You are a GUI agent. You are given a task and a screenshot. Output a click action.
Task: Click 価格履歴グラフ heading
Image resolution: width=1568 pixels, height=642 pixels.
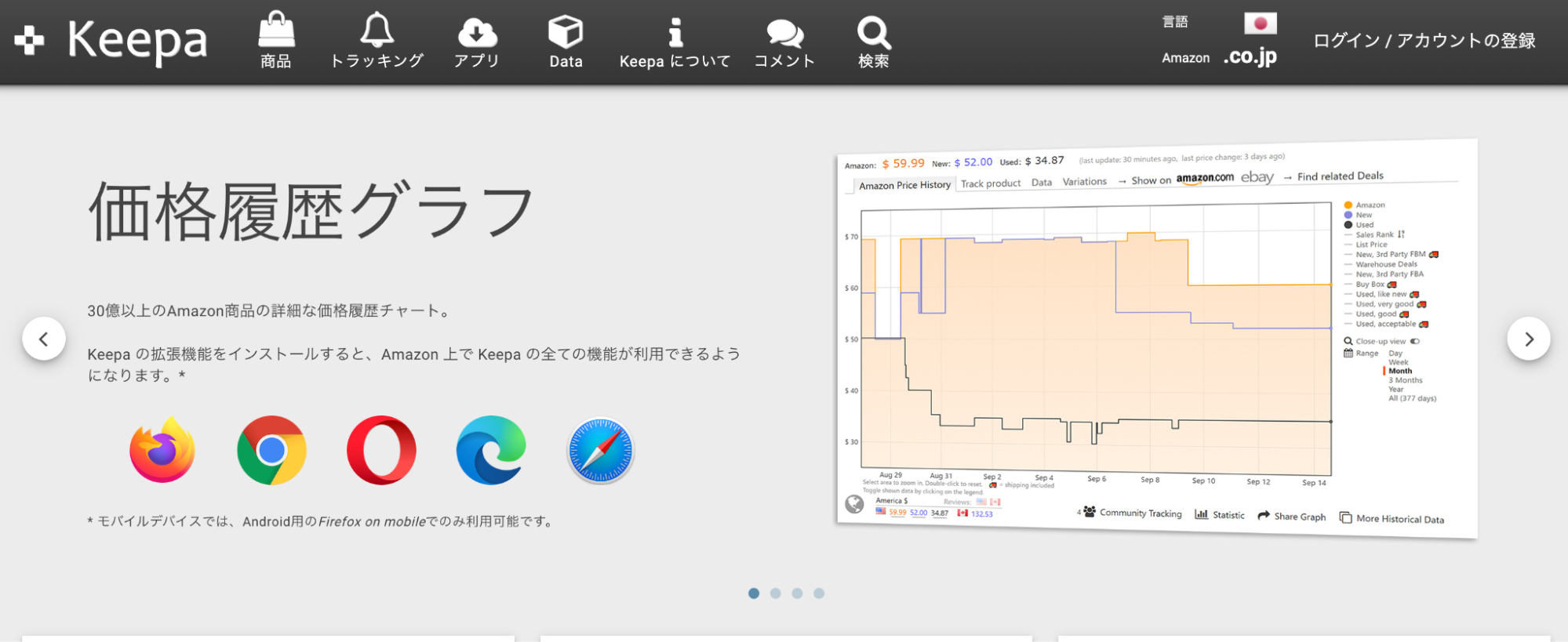(x=311, y=211)
